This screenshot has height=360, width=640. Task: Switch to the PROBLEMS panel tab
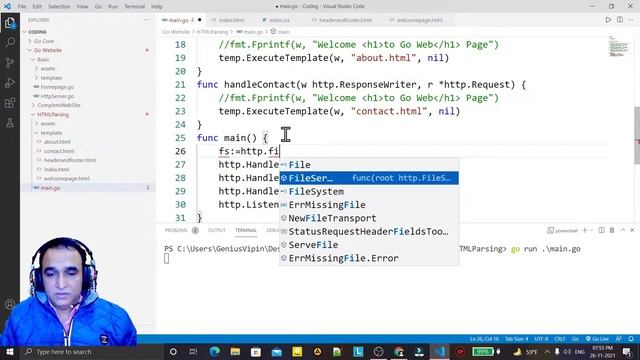[176, 230]
